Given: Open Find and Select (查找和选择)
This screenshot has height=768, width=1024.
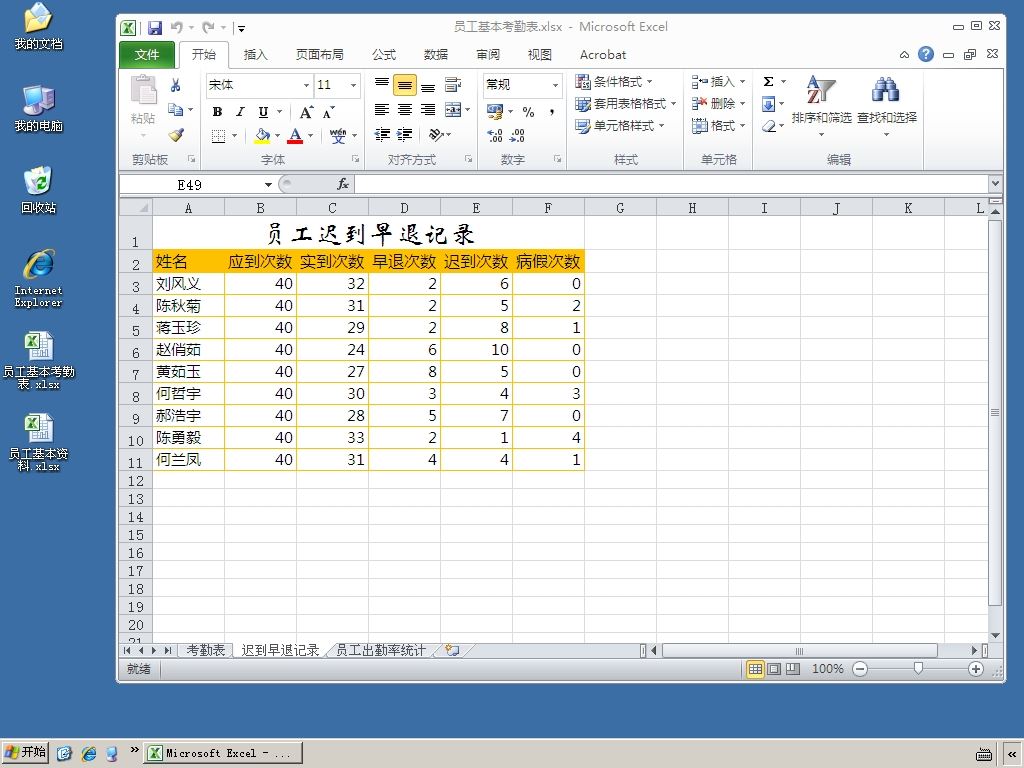Looking at the screenshot, I should coord(886,106).
